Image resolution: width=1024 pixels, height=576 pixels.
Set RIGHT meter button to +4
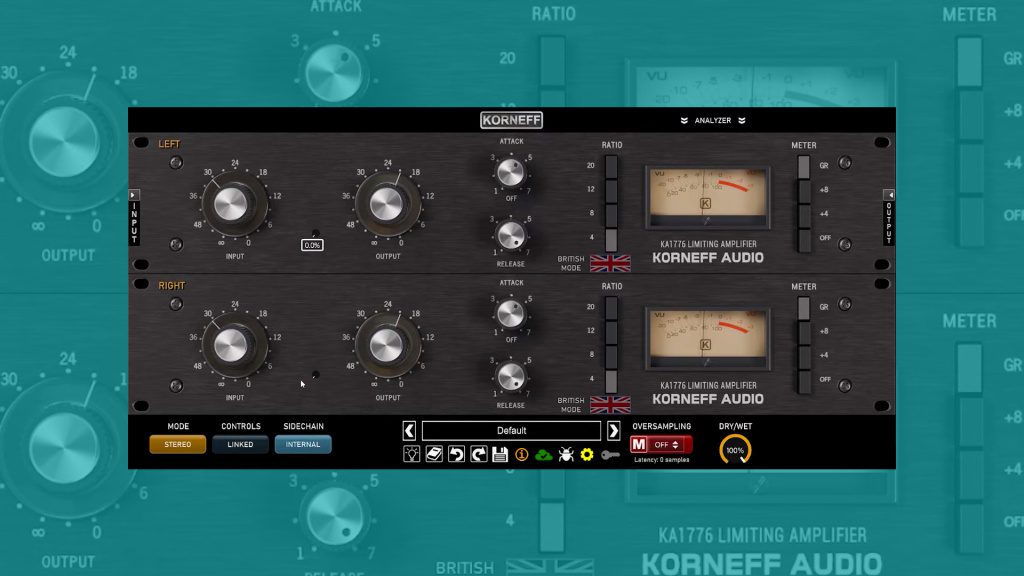[x=804, y=356]
